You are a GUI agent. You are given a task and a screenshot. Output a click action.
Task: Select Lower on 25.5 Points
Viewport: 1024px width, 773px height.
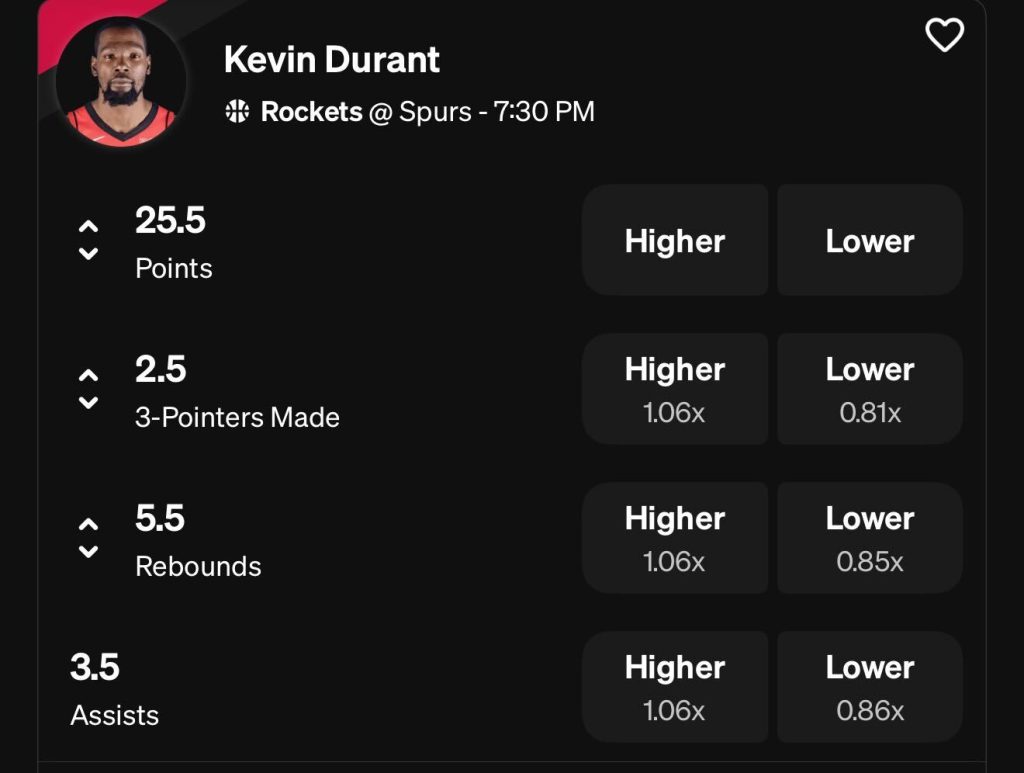[x=868, y=240]
